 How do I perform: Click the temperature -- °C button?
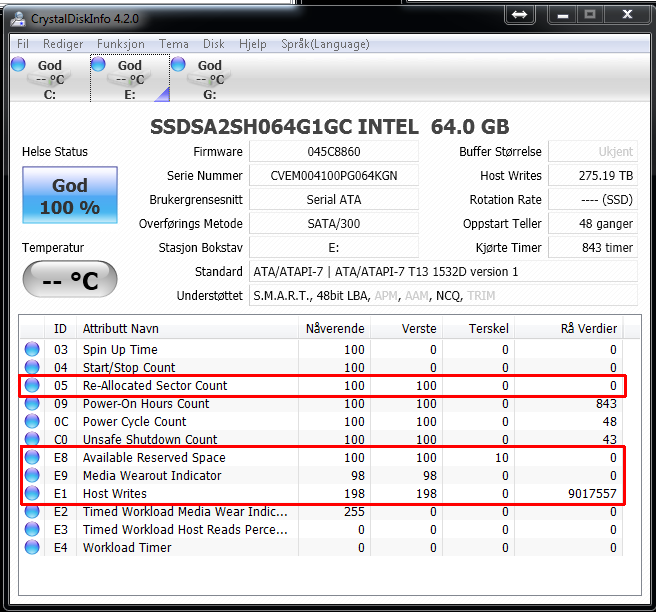coord(70,279)
